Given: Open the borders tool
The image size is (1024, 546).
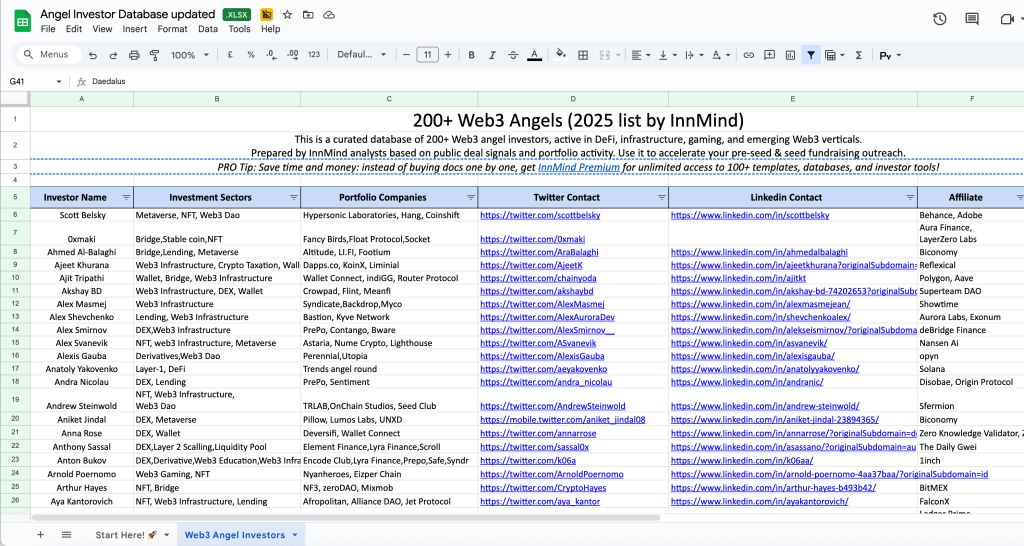Looking at the screenshot, I should 583,55.
